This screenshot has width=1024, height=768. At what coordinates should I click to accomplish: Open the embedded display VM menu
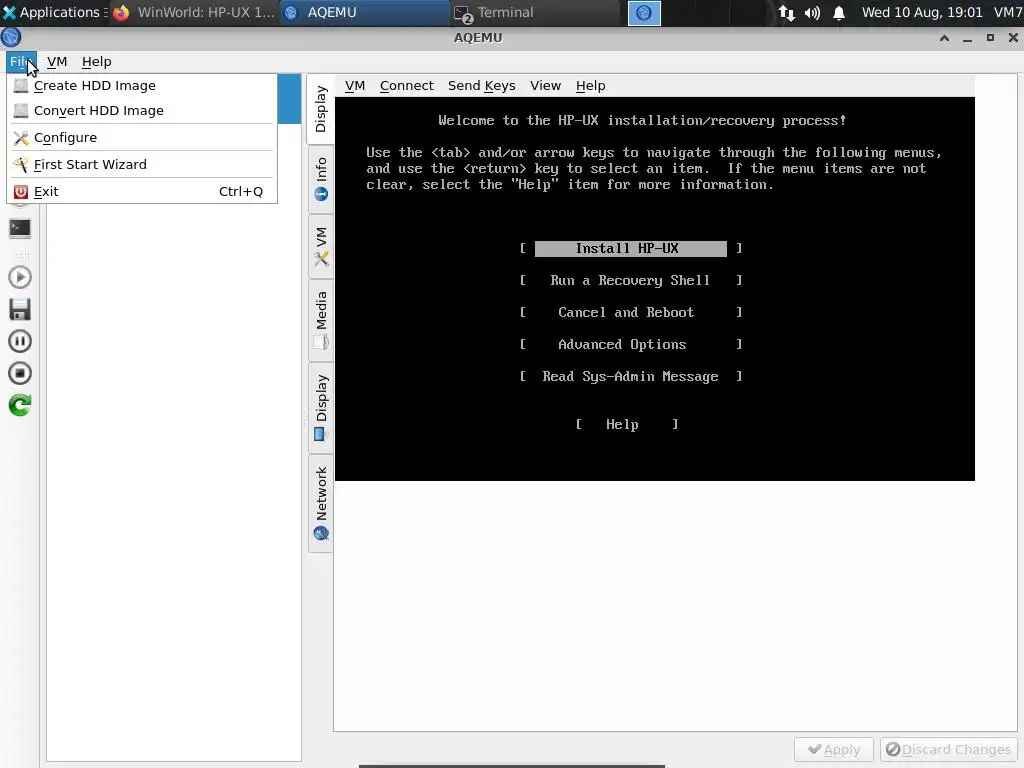[355, 86]
